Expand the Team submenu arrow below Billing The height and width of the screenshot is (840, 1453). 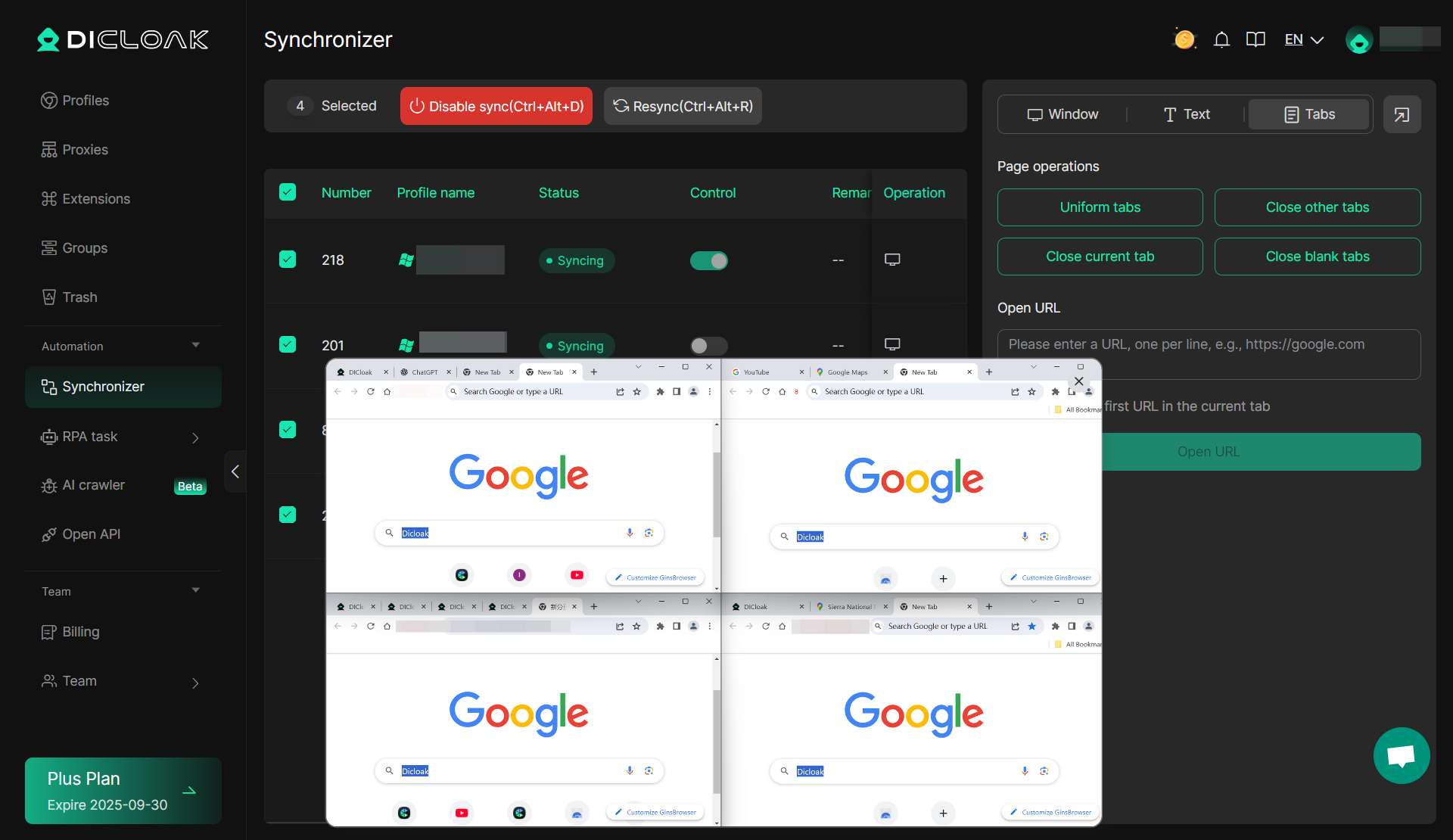(195, 683)
